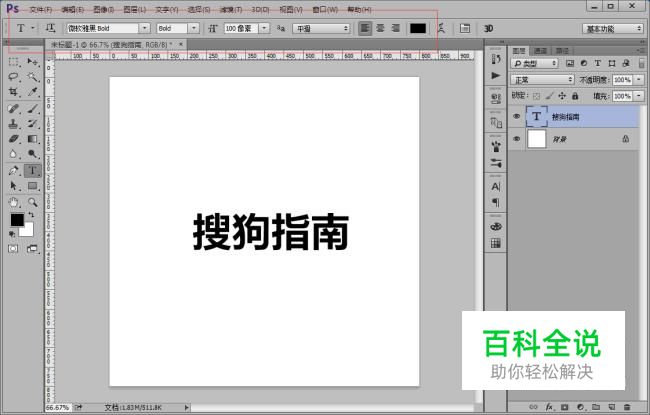
Task: Open the opacity 100% slider arrow
Action: (639, 80)
